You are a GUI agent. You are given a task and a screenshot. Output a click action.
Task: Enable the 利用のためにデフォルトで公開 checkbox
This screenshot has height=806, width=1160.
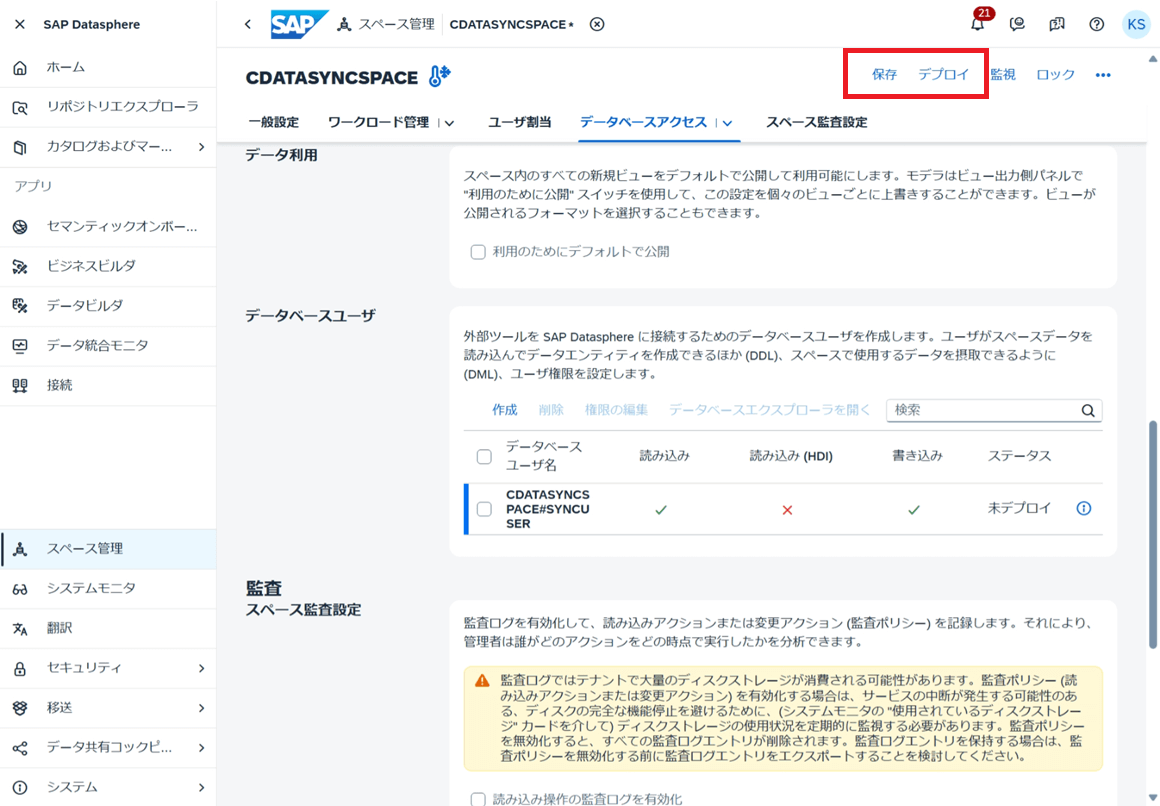click(478, 252)
